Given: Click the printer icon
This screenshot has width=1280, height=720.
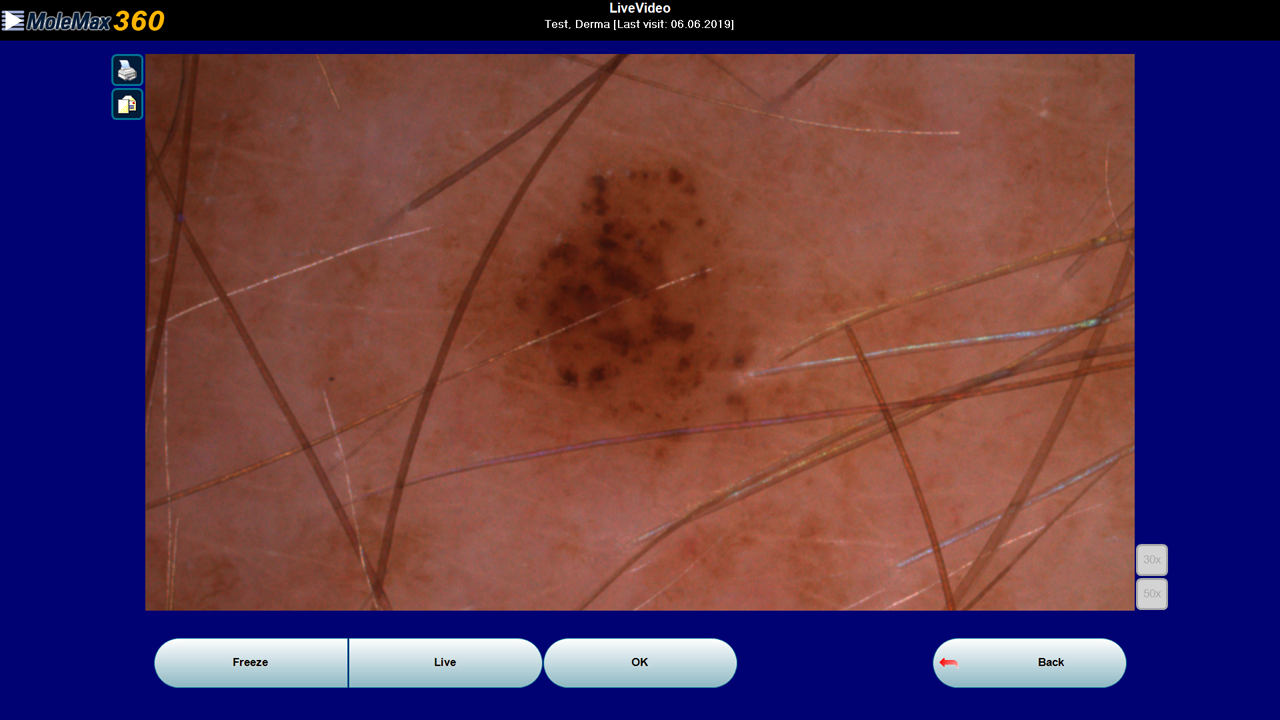Looking at the screenshot, I should [x=127, y=70].
